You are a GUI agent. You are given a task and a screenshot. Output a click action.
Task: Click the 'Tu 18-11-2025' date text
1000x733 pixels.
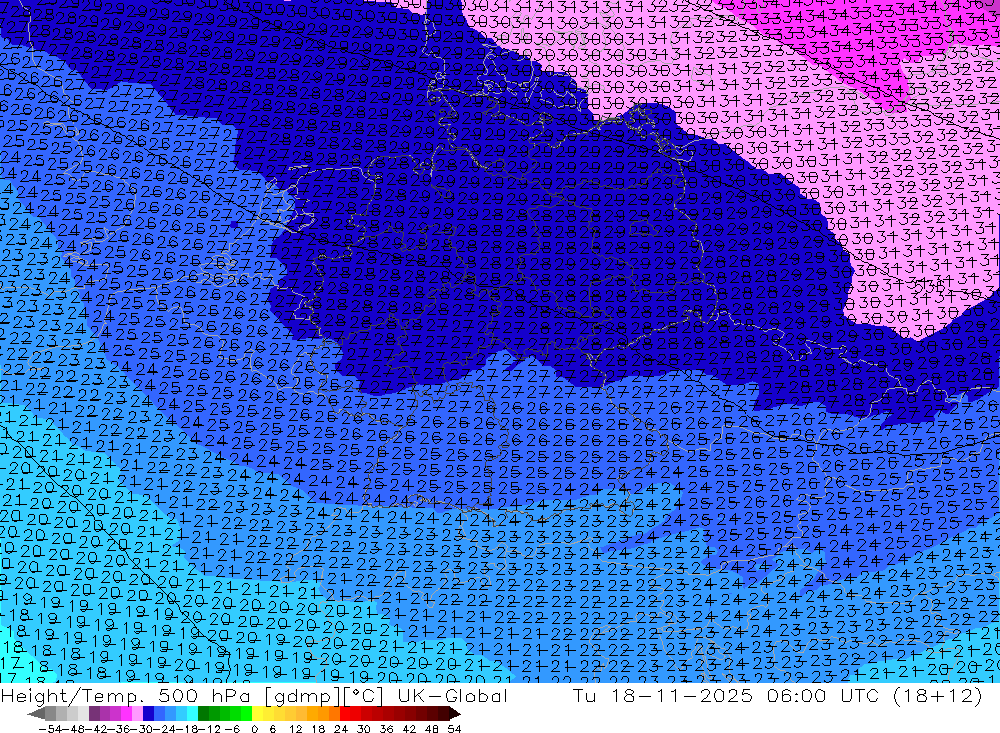tap(663, 695)
